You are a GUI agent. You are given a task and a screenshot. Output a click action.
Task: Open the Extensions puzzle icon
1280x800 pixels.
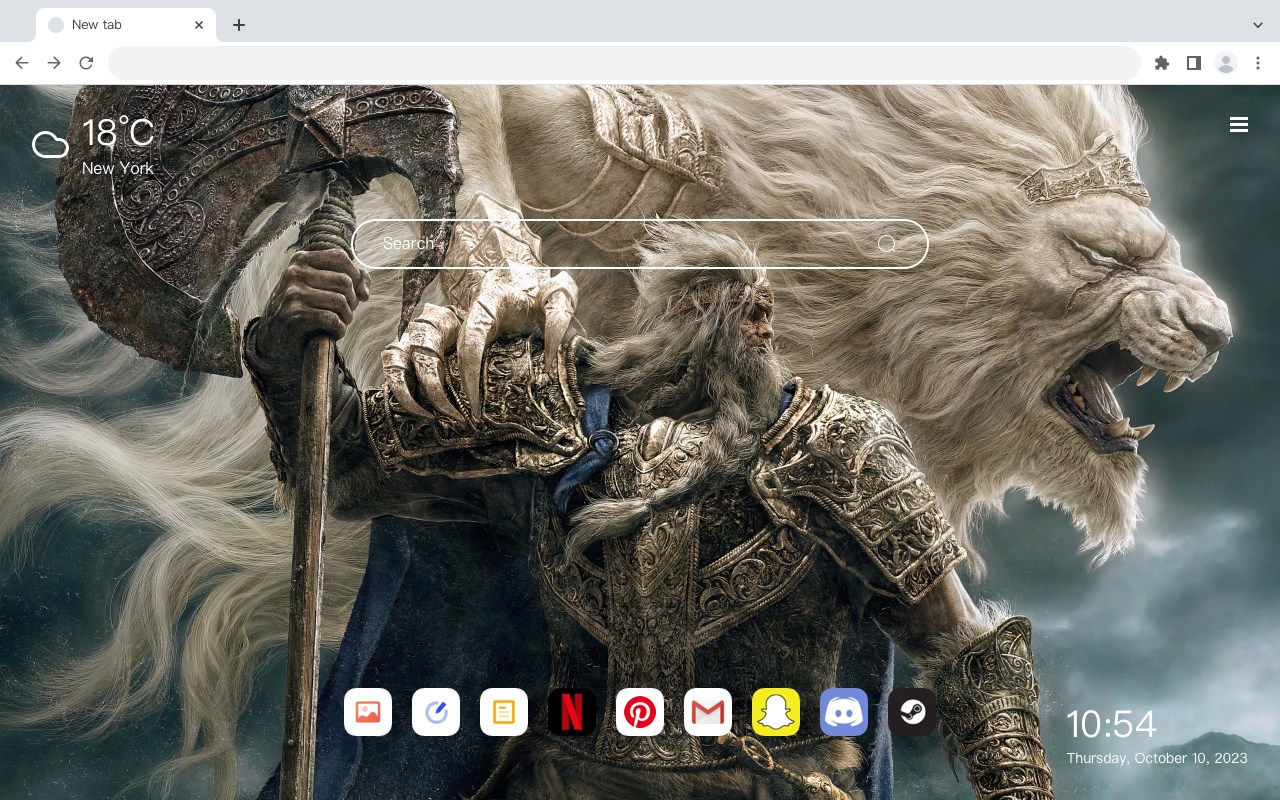coord(1161,63)
